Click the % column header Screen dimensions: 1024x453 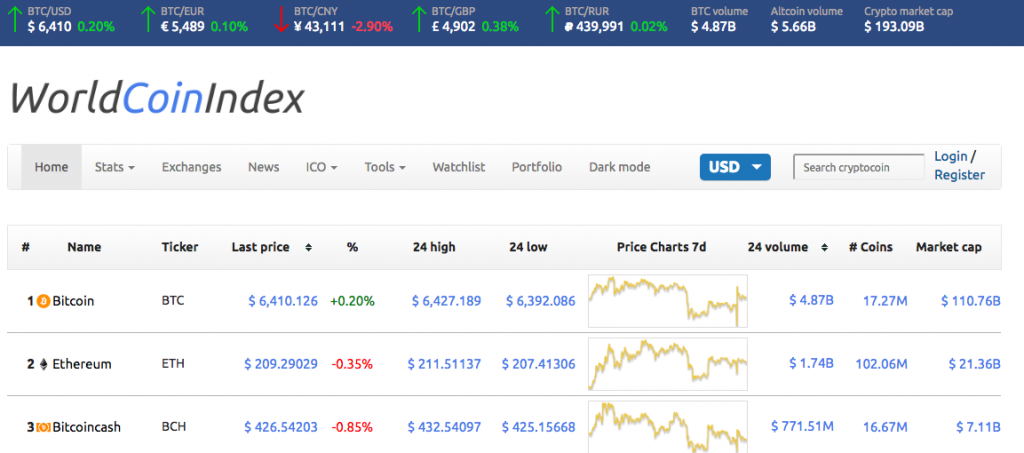(353, 247)
